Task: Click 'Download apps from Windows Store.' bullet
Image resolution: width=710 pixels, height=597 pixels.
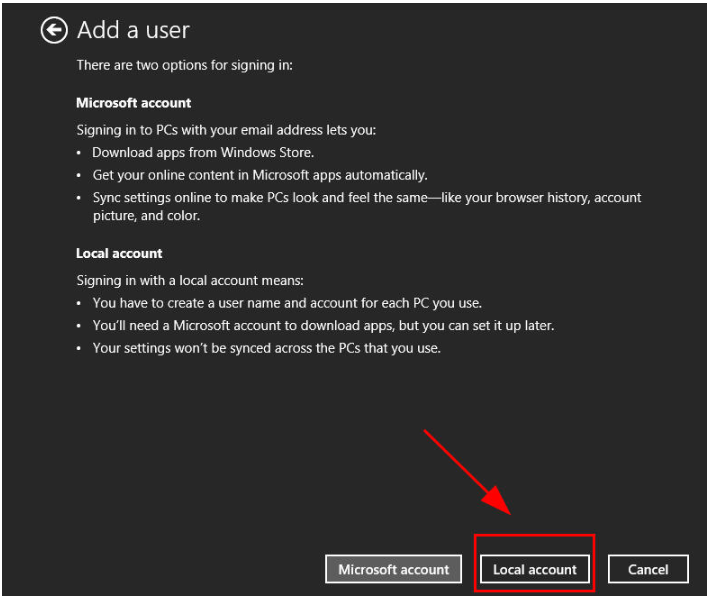Action: click(203, 153)
